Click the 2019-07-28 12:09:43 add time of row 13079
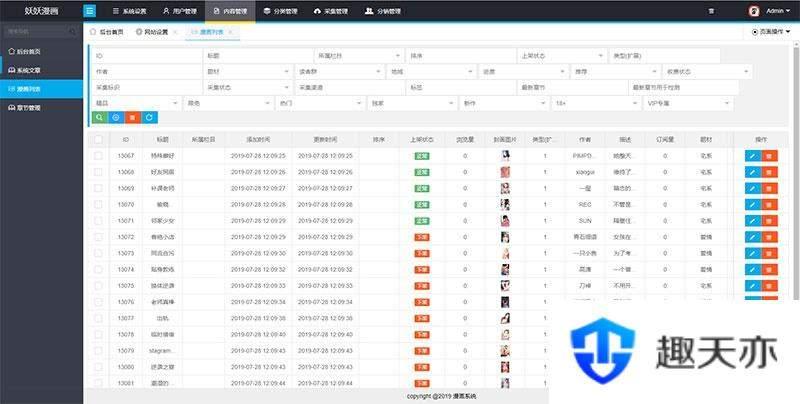 point(258,351)
